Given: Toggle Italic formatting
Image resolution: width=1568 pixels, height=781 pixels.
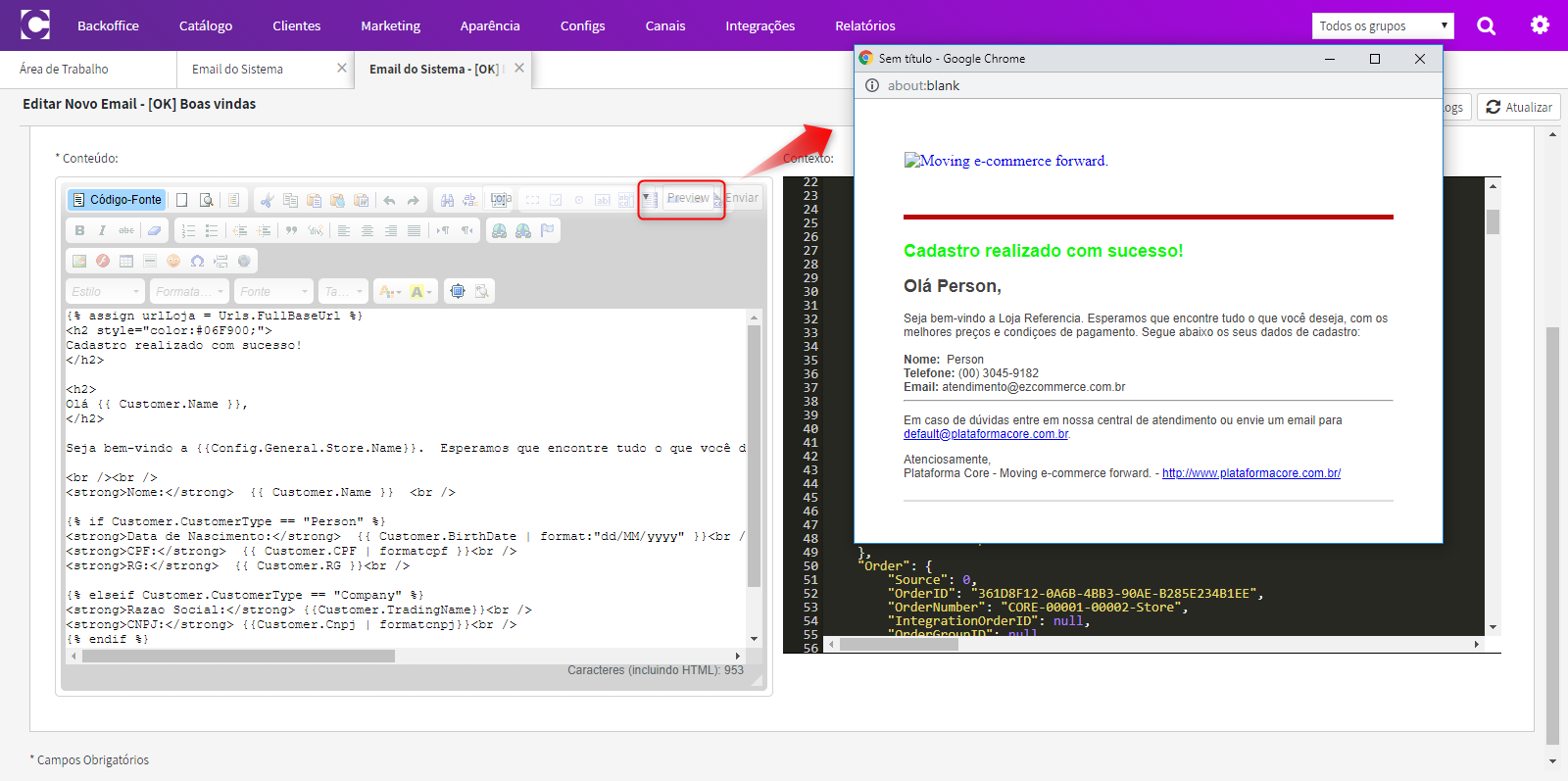Looking at the screenshot, I should pos(102,230).
